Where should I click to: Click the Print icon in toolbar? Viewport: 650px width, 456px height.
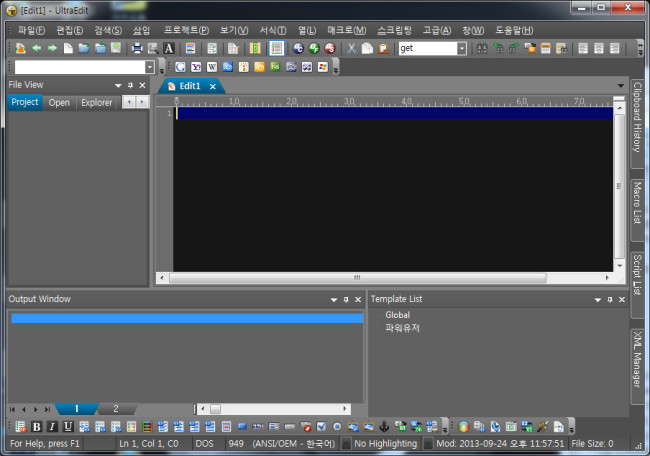[x=137, y=48]
